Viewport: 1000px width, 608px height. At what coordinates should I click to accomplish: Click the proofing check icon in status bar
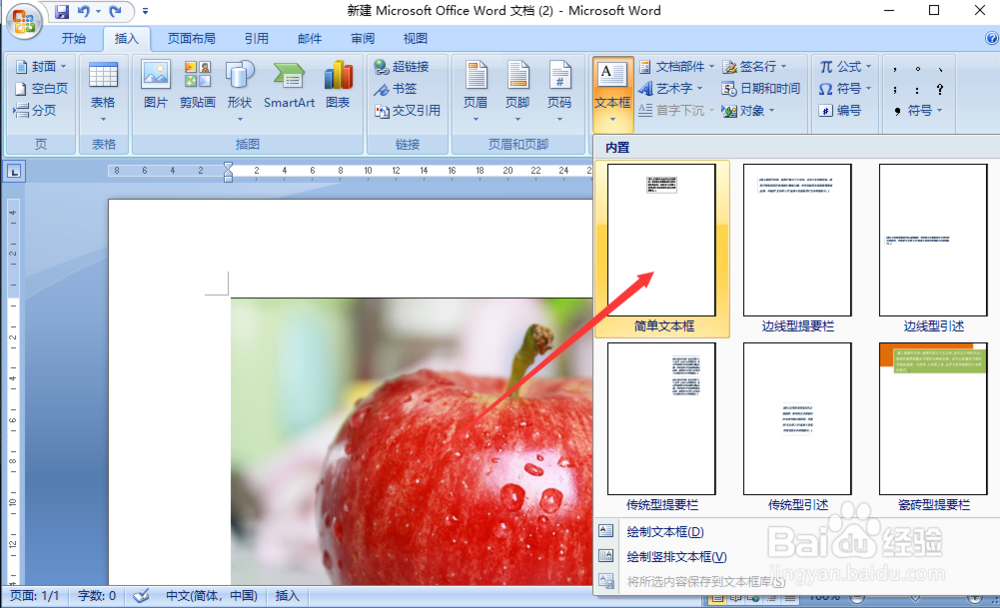[x=141, y=596]
